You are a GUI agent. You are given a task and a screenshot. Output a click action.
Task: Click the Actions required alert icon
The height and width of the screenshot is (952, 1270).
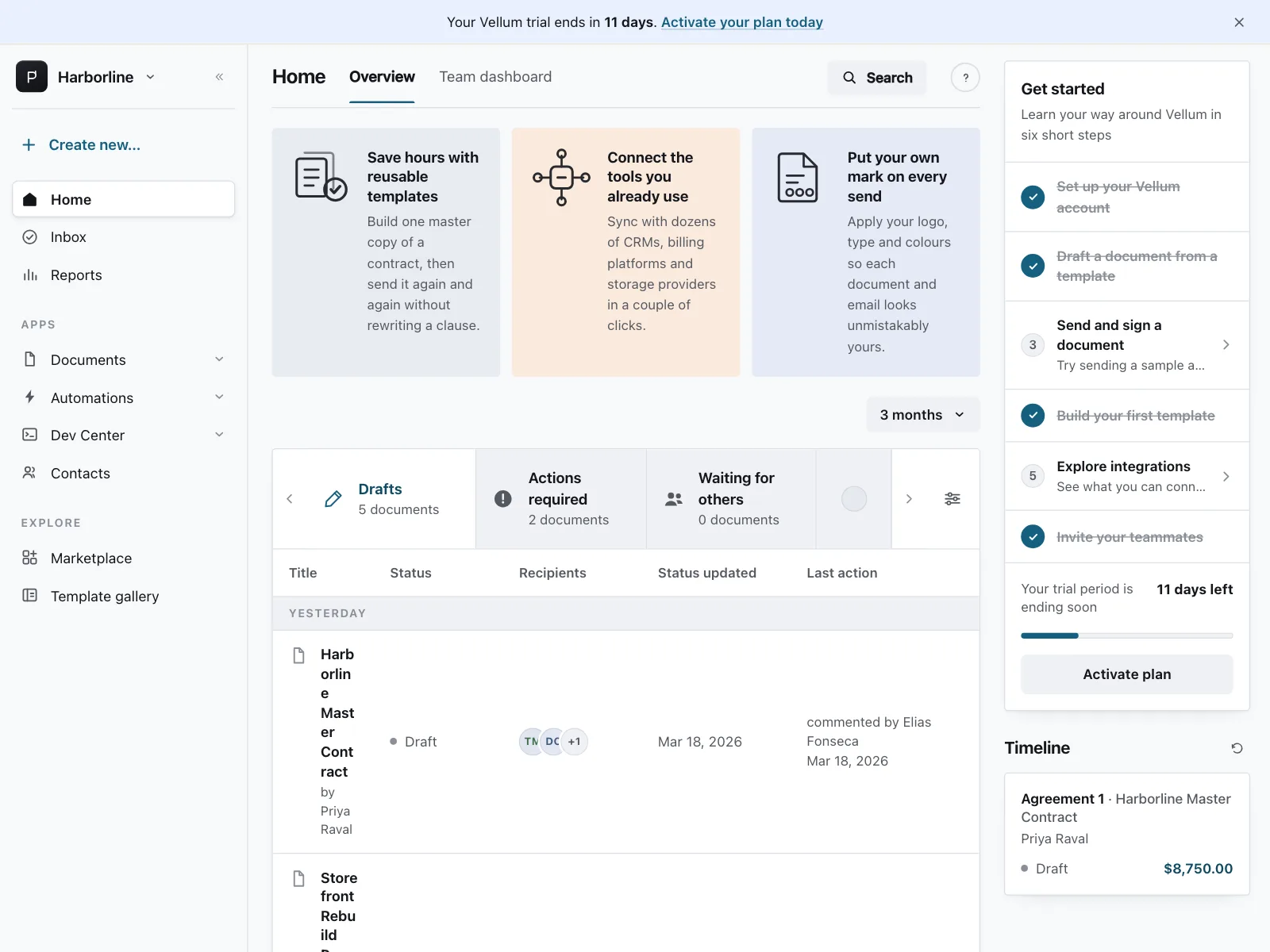tap(503, 499)
